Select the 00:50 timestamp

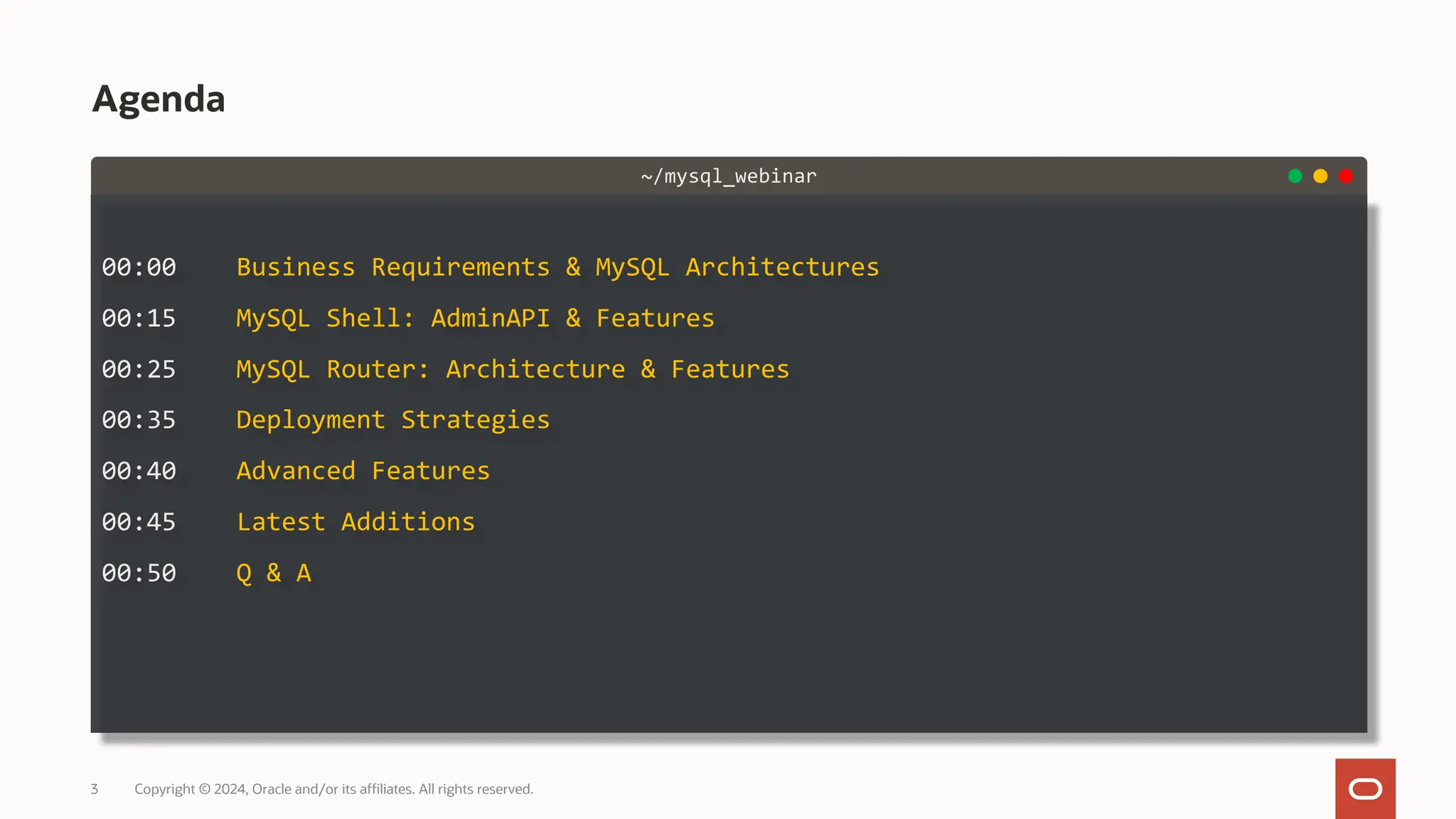(139, 574)
